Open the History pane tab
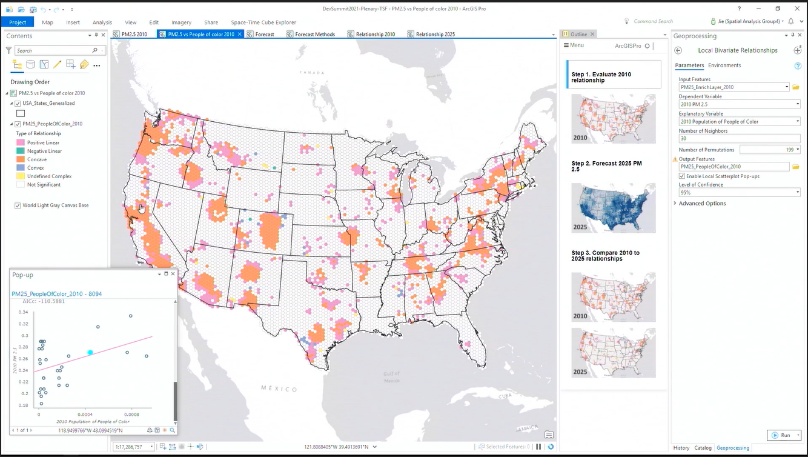This screenshot has width=808, height=457. 681,448
